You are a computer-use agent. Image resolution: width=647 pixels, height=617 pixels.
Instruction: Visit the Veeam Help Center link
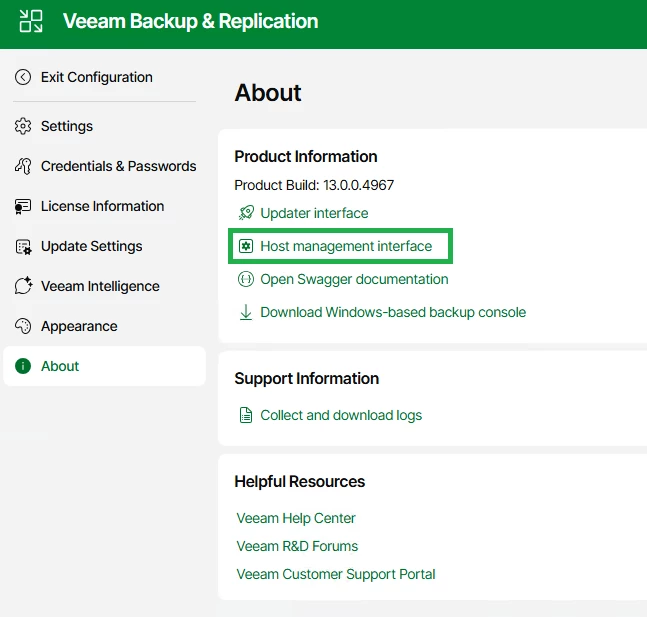coord(296,518)
